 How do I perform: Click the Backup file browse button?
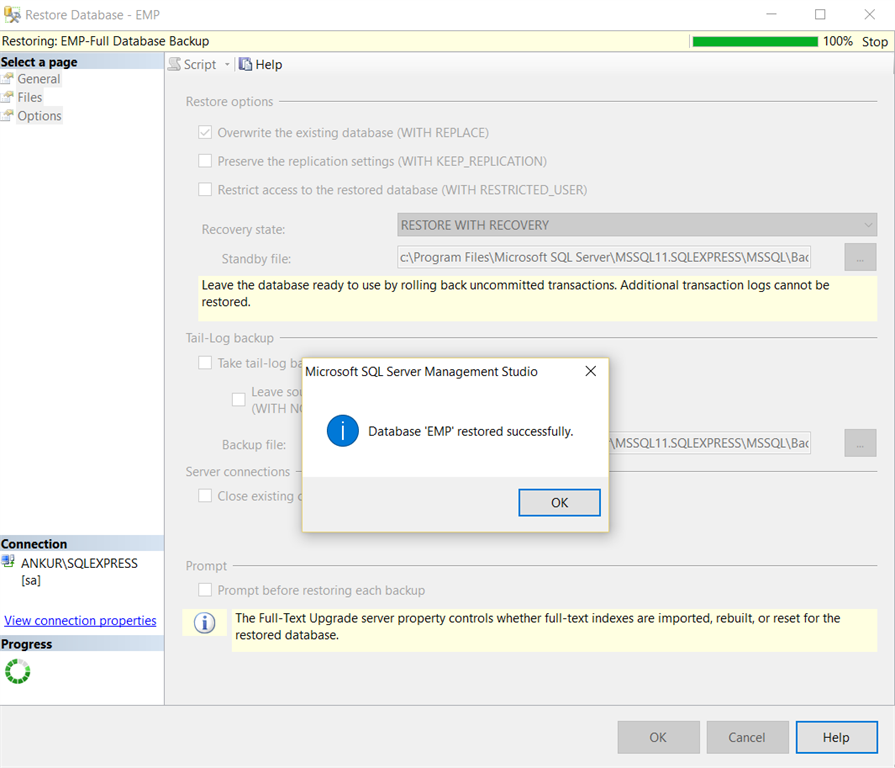(x=860, y=443)
